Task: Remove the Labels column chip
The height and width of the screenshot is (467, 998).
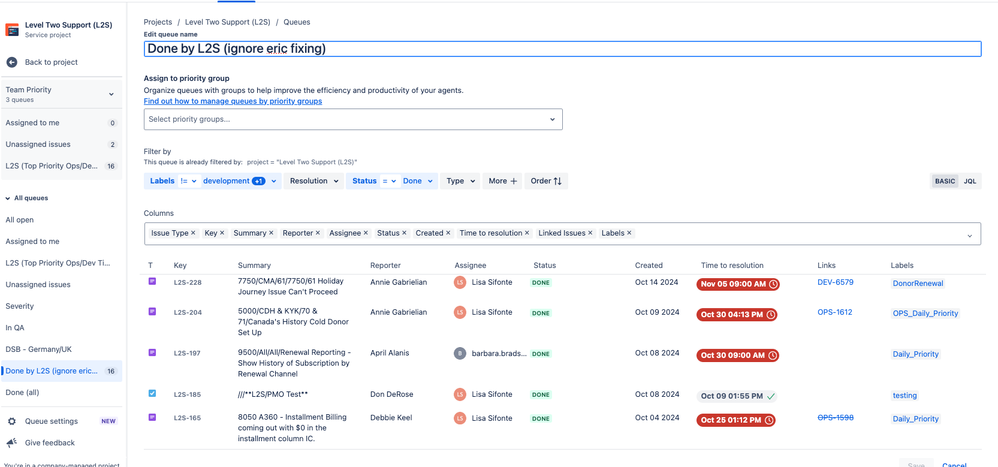Action: tap(629, 233)
